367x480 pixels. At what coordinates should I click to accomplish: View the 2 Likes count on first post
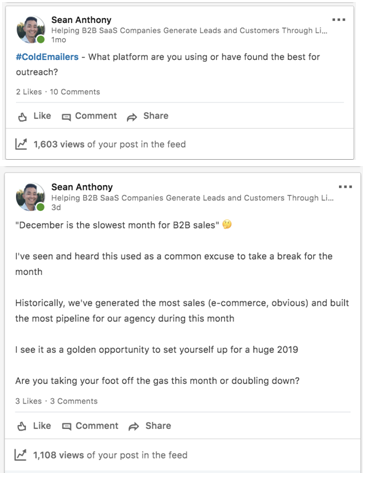(x=29, y=92)
